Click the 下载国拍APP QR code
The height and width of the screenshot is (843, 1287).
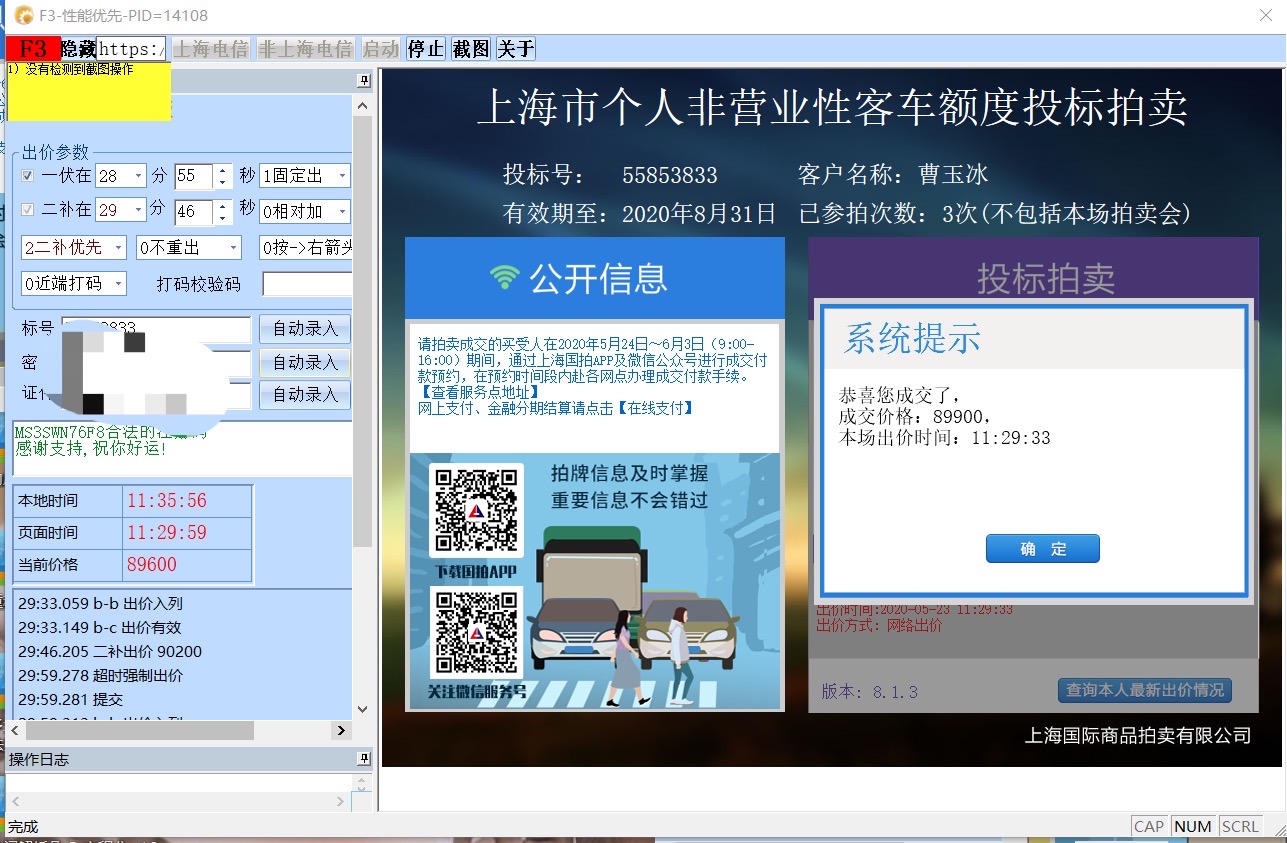click(476, 510)
